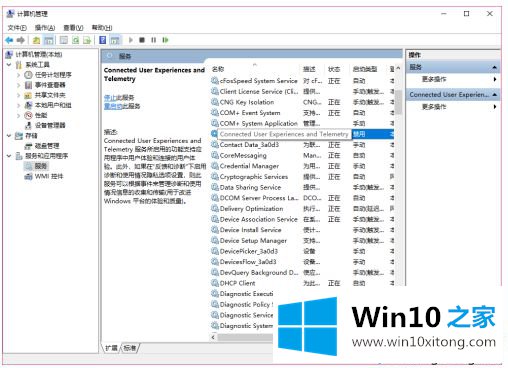Select 磁盘管理 in the tree
Image resolution: width=508 pixels, height=368 pixels.
47,146
